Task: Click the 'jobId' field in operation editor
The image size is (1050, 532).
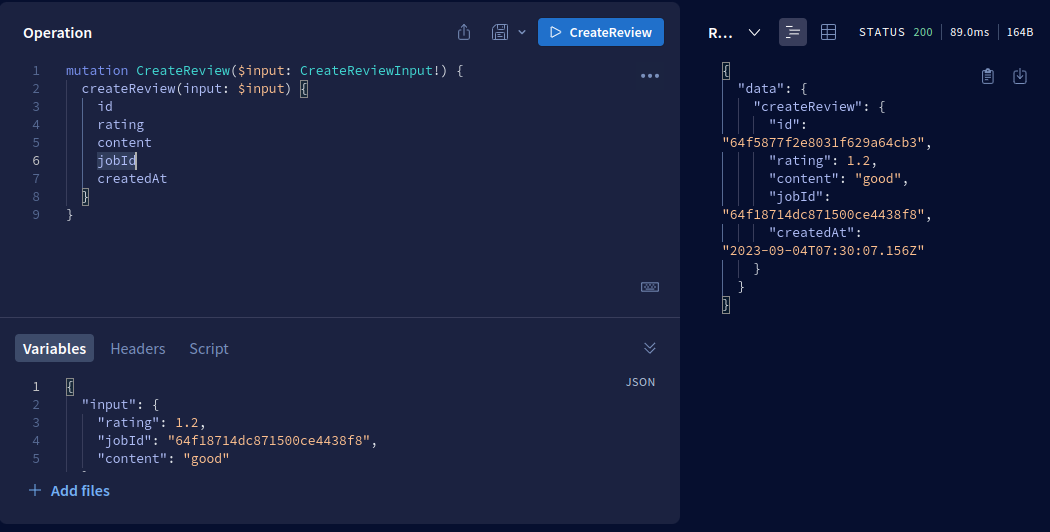Action: point(117,160)
